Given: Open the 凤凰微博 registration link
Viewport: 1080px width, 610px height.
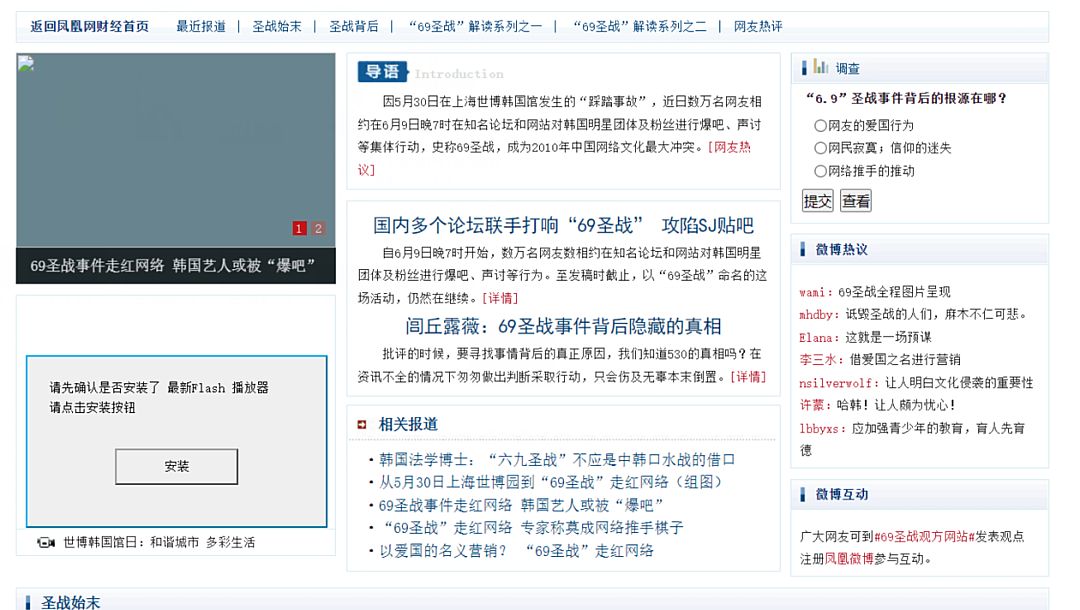Looking at the screenshot, I should click(849, 558).
